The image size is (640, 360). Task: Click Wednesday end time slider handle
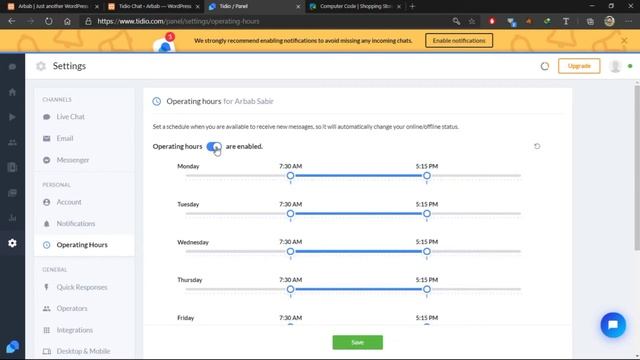(x=427, y=251)
